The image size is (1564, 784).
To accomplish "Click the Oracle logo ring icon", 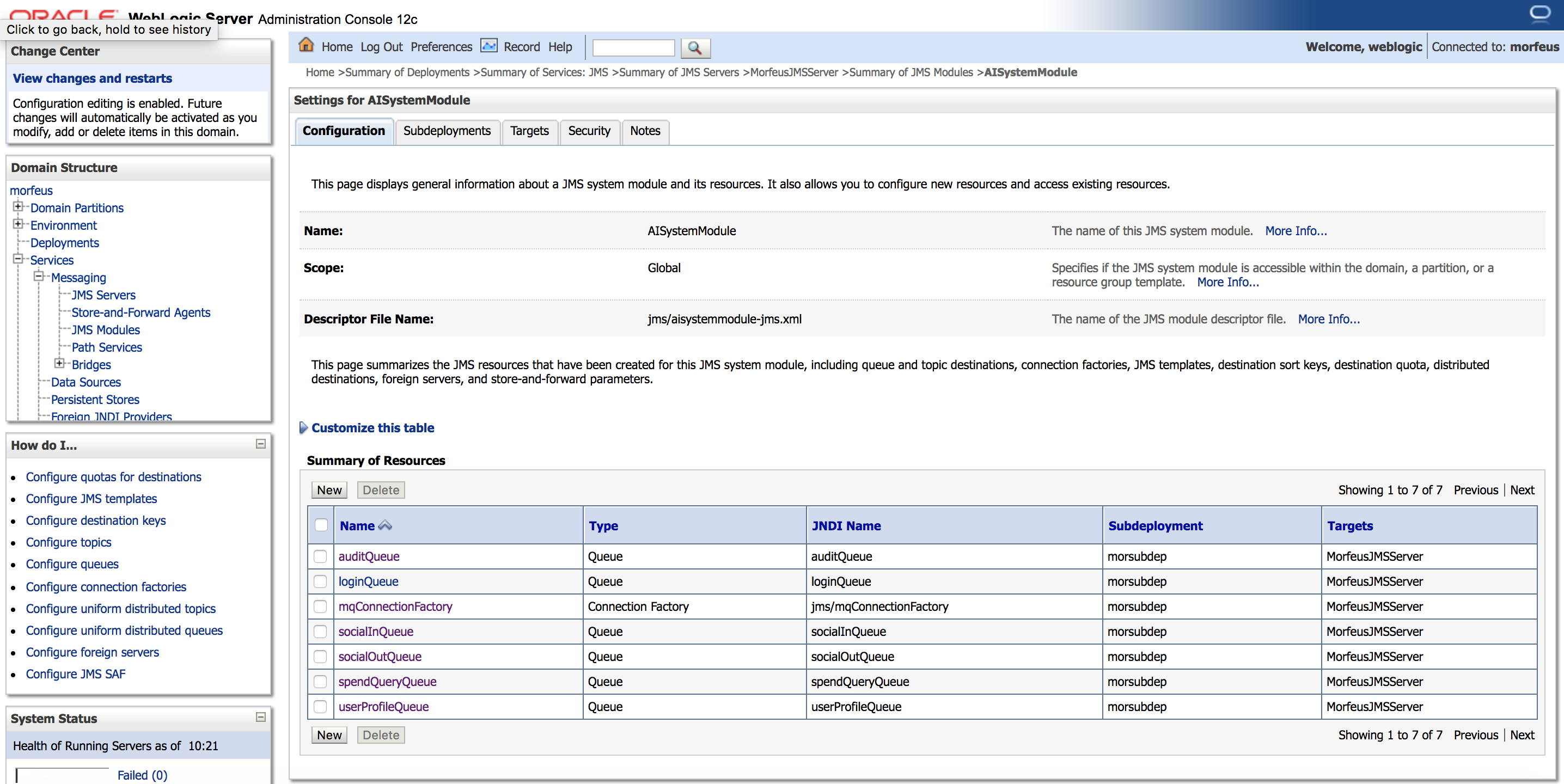I will tap(1539, 13).
